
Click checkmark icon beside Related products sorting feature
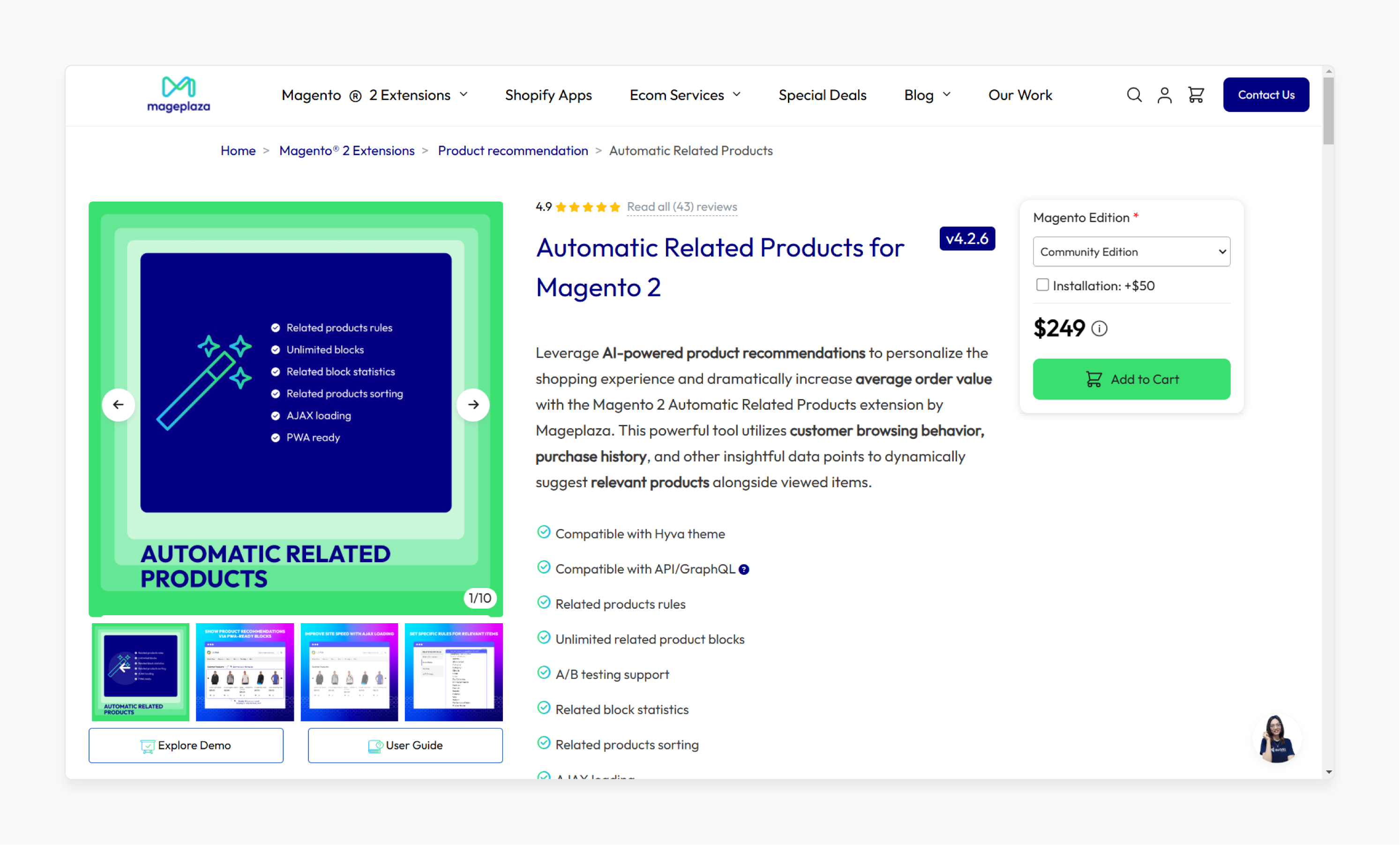[544, 743]
